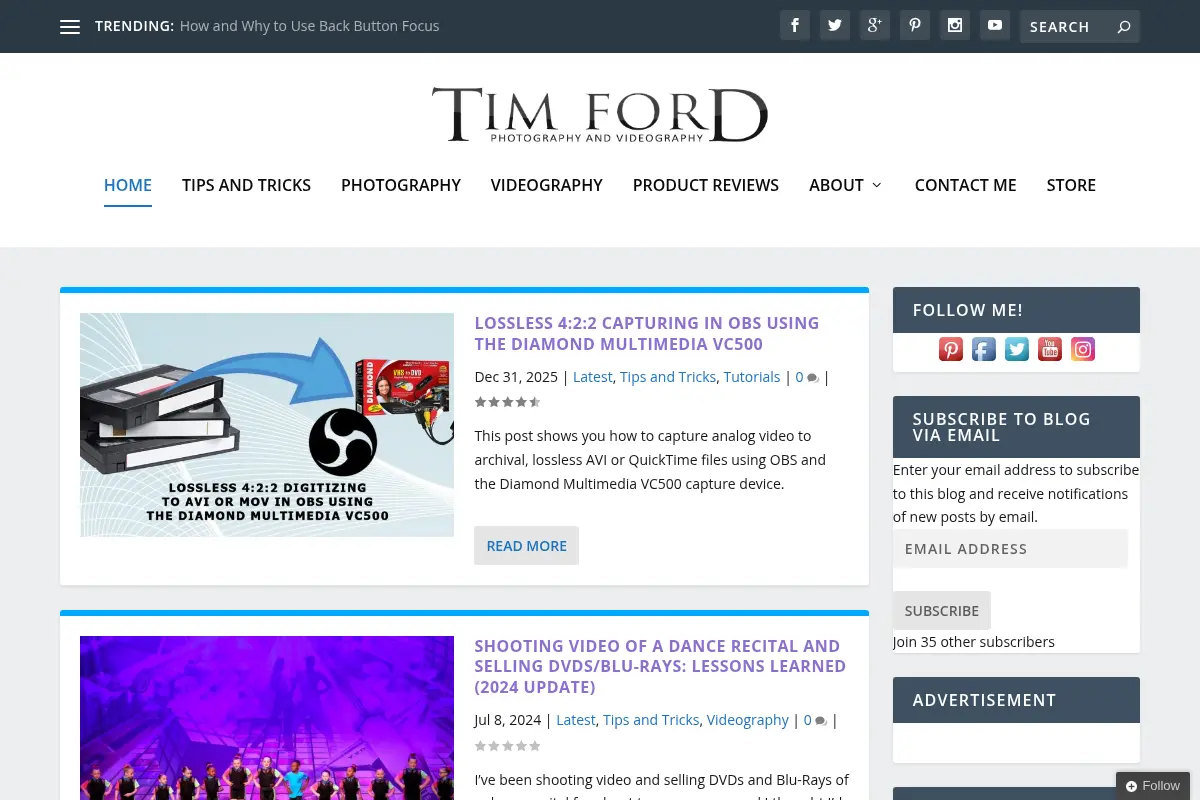Click 'Join 35 other subscribers' text

click(x=974, y=642)
